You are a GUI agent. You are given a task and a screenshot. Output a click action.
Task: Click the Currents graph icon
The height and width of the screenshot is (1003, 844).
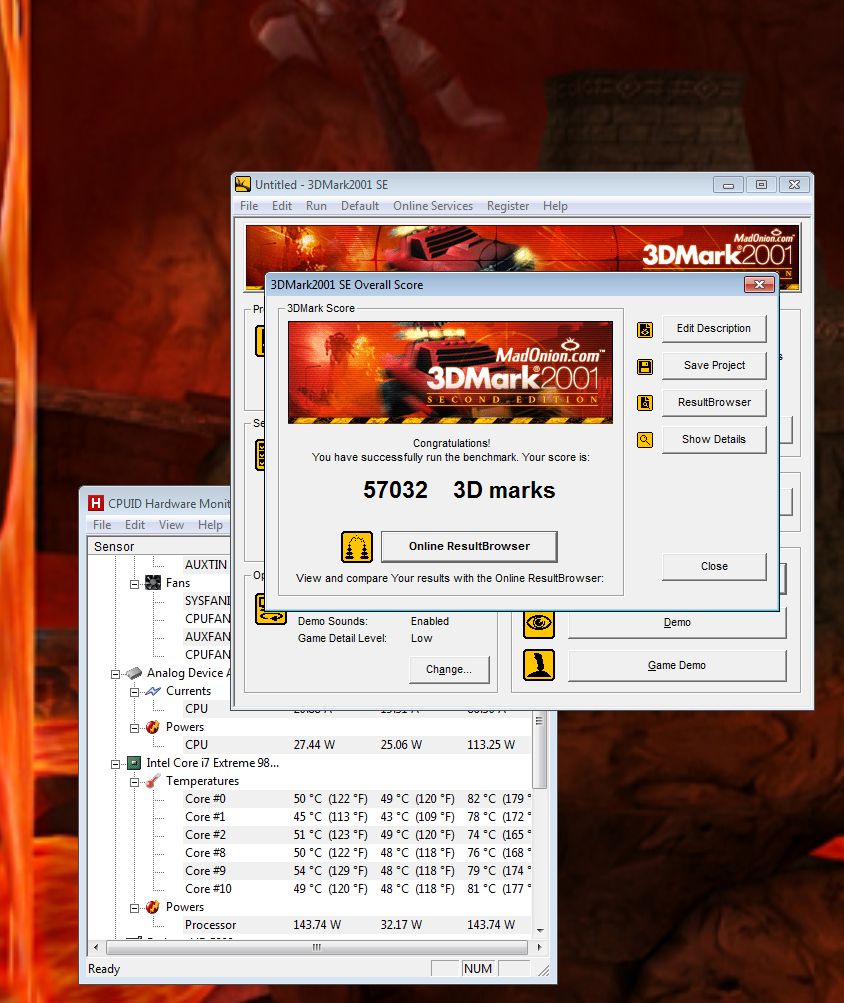pos(153,691)
